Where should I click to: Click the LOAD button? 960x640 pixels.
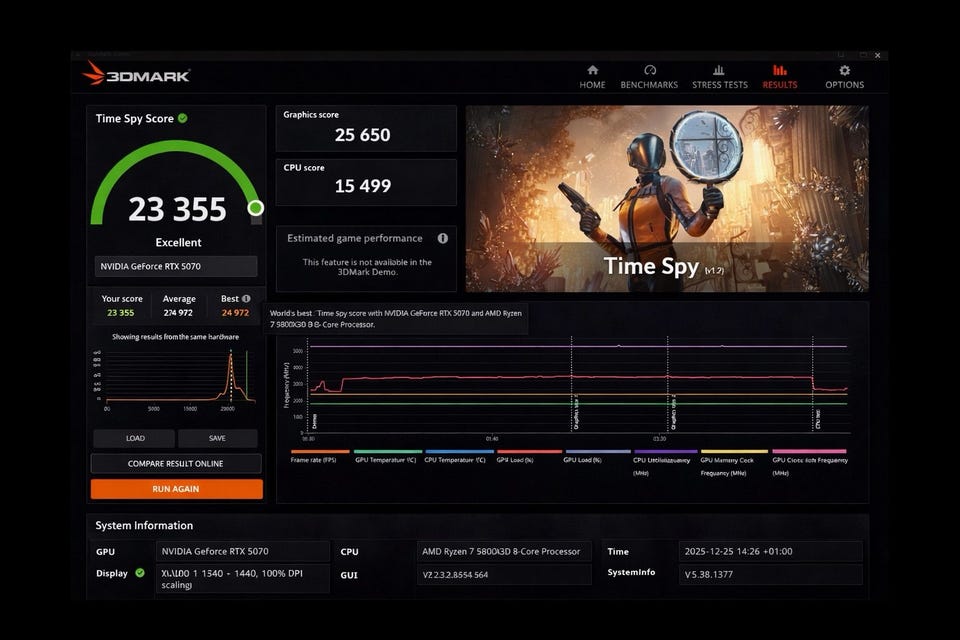pyautogui.click(x=135, y=439)
